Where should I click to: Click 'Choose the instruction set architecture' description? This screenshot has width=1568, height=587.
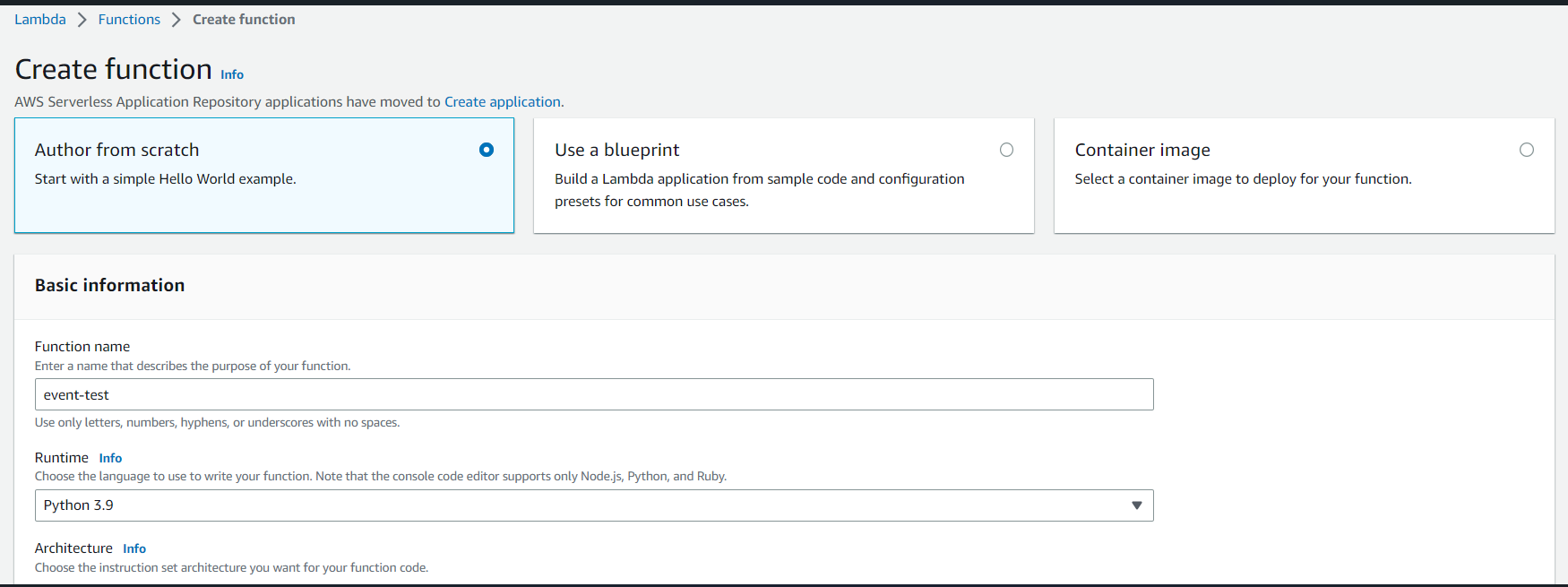coord(232,568)
